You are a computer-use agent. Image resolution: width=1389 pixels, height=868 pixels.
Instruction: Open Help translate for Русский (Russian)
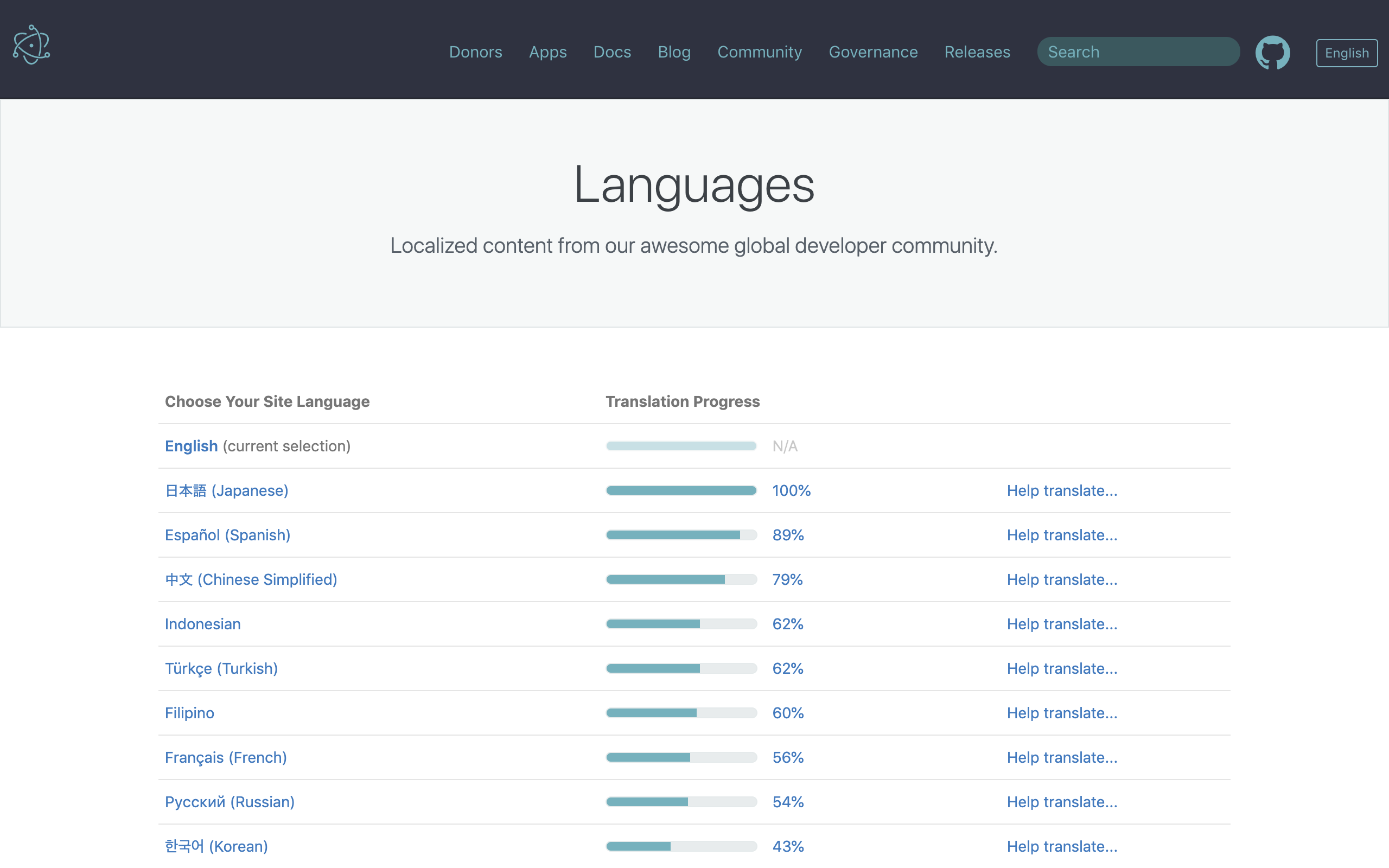point(1062,801)
